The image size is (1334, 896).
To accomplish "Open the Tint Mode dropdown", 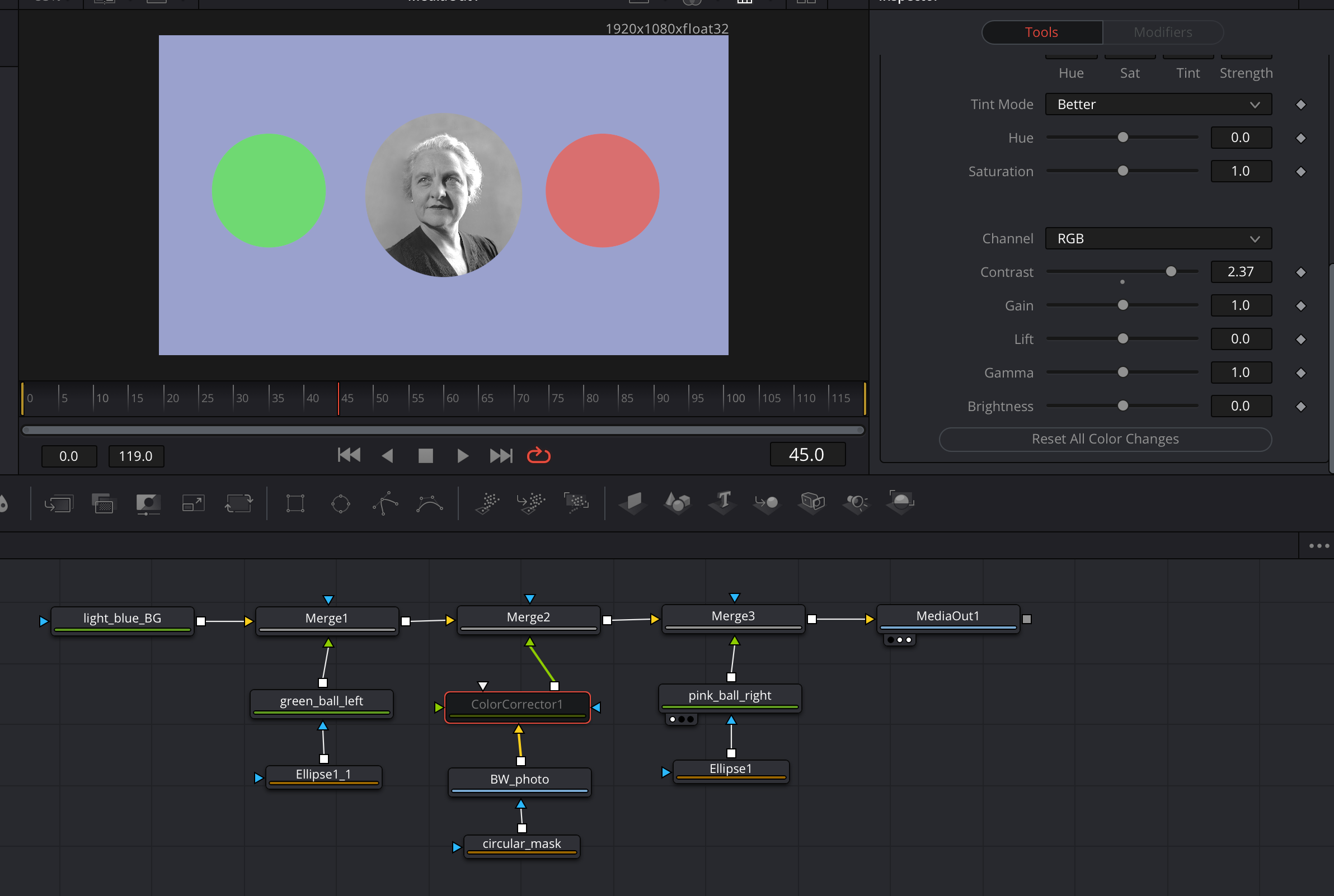I will [x=1158, y=104].
